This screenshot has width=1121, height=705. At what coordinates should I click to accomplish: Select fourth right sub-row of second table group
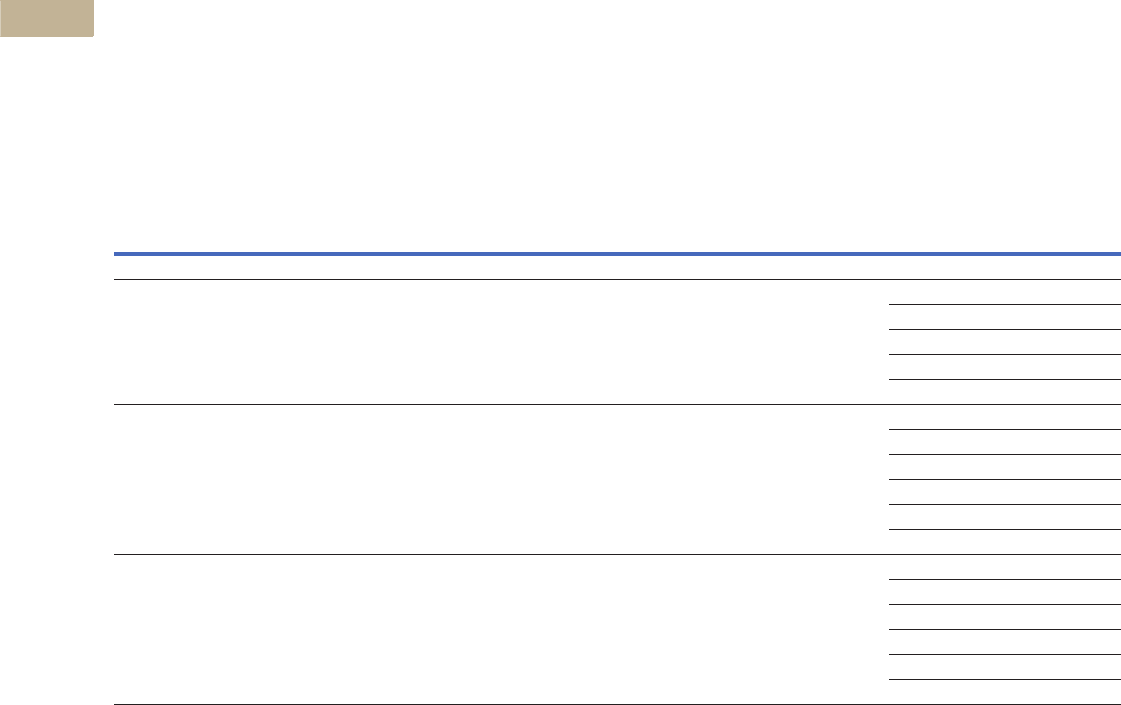tap(1004, 492)
